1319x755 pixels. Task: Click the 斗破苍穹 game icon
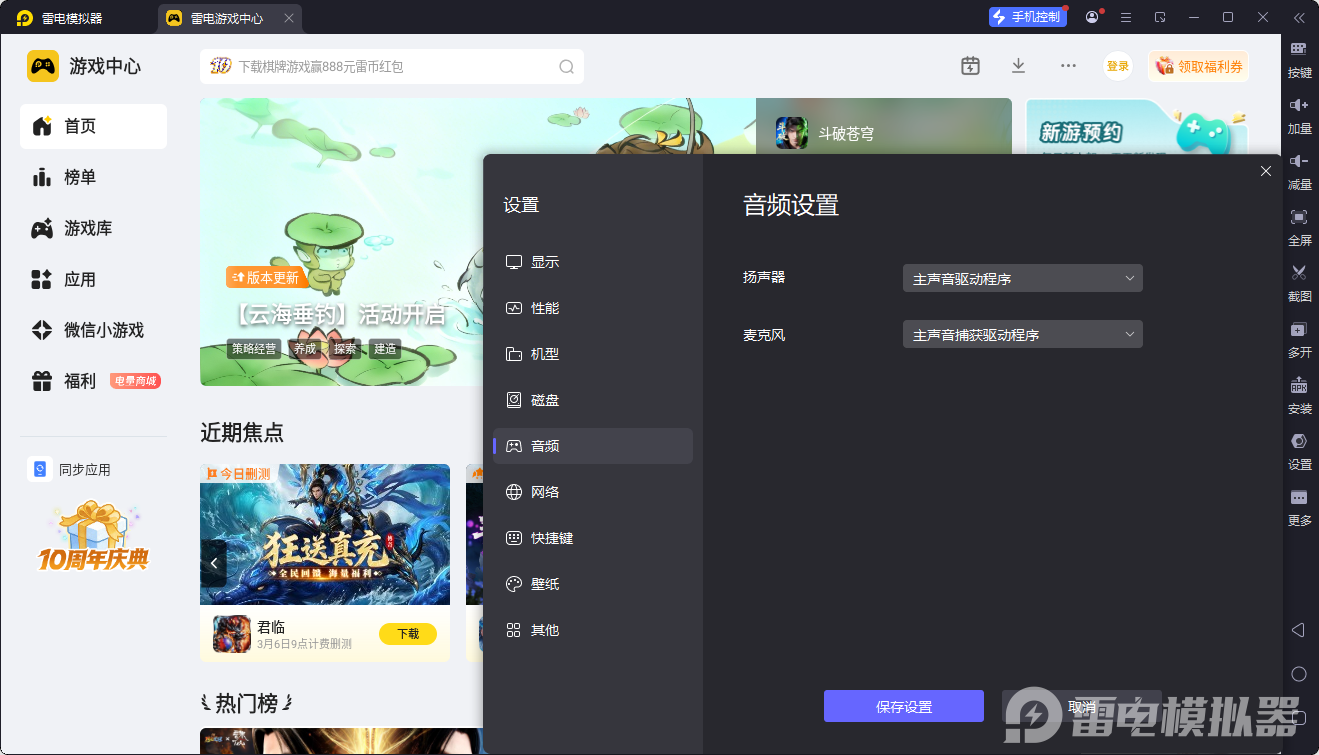point(791,133)
